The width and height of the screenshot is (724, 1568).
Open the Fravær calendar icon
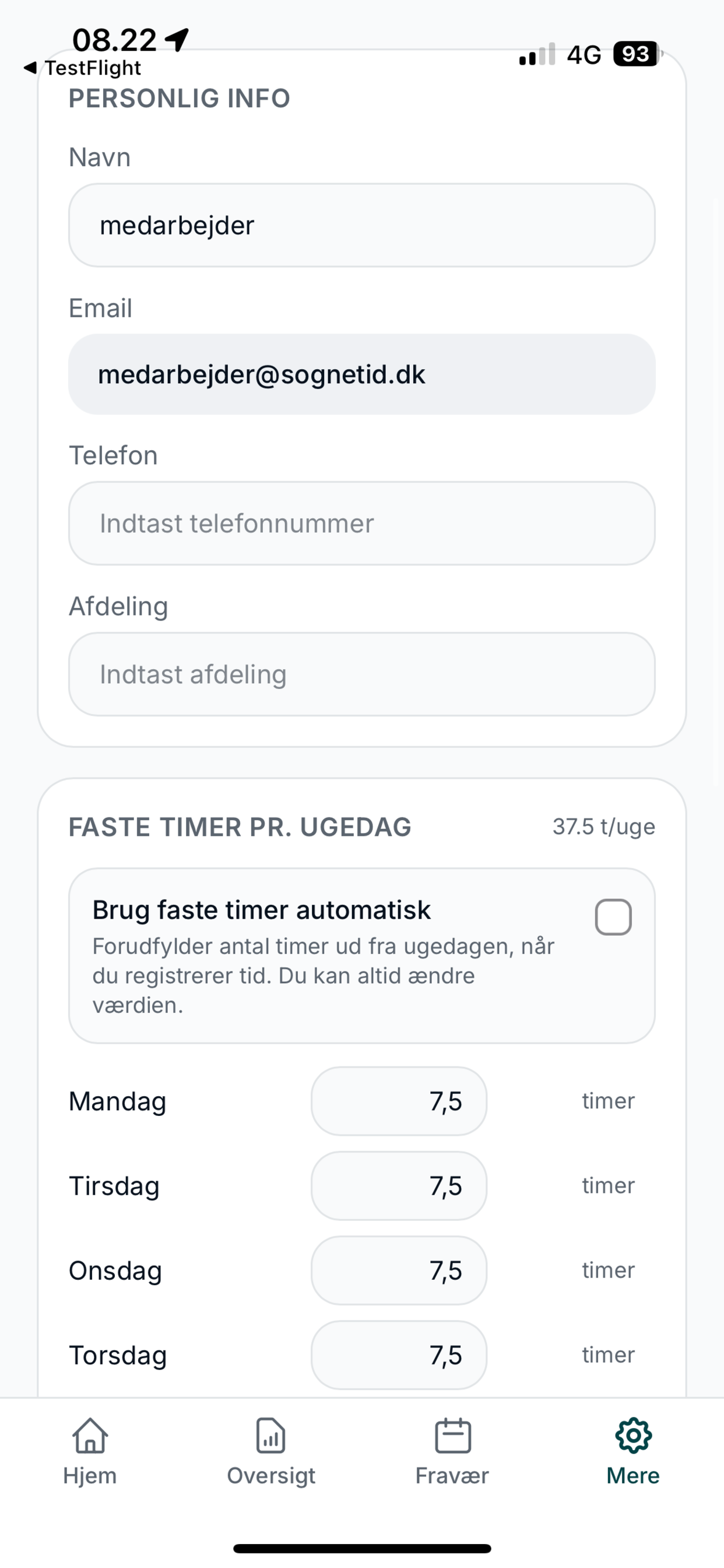[453, 1436]
